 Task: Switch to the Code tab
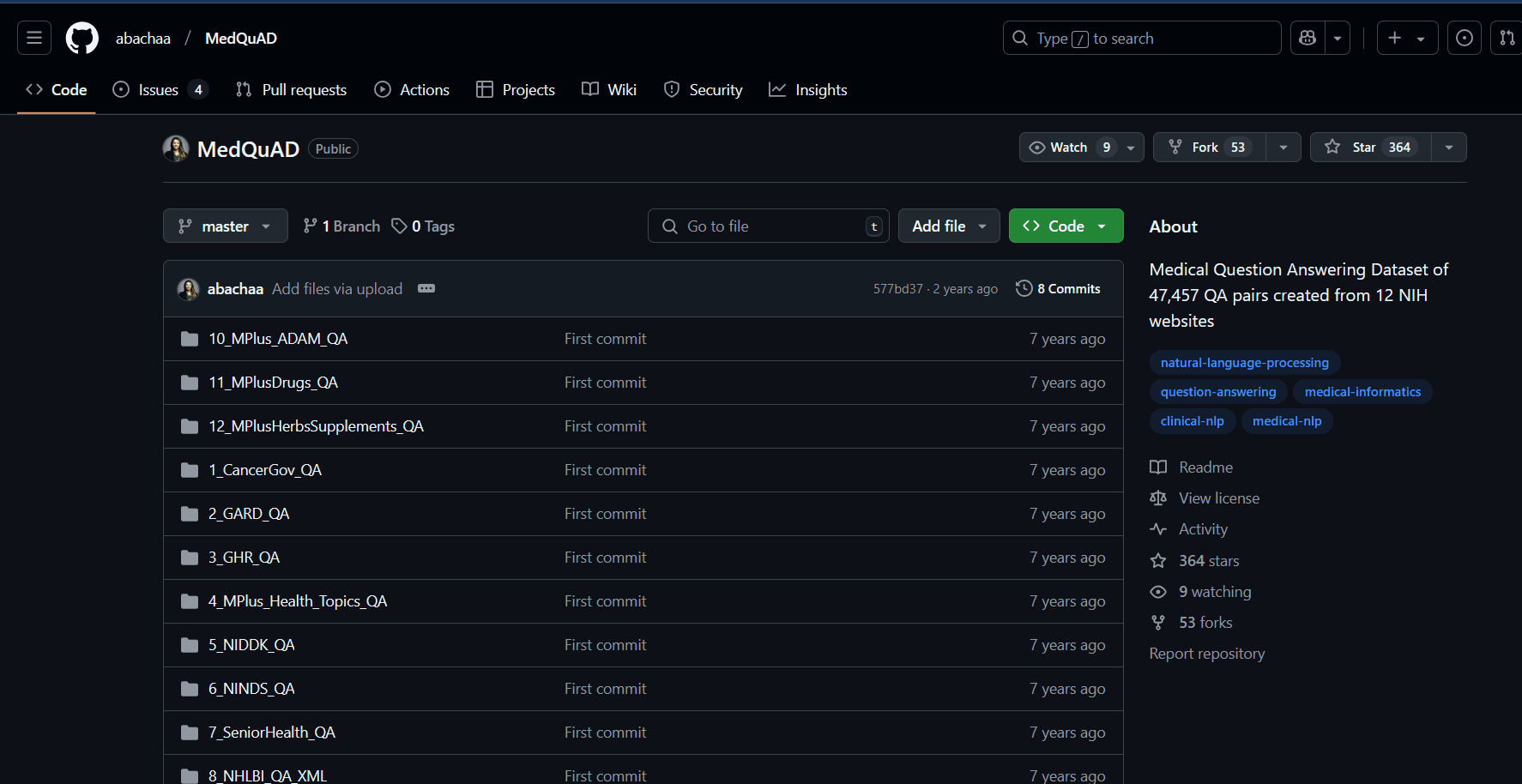57,89
